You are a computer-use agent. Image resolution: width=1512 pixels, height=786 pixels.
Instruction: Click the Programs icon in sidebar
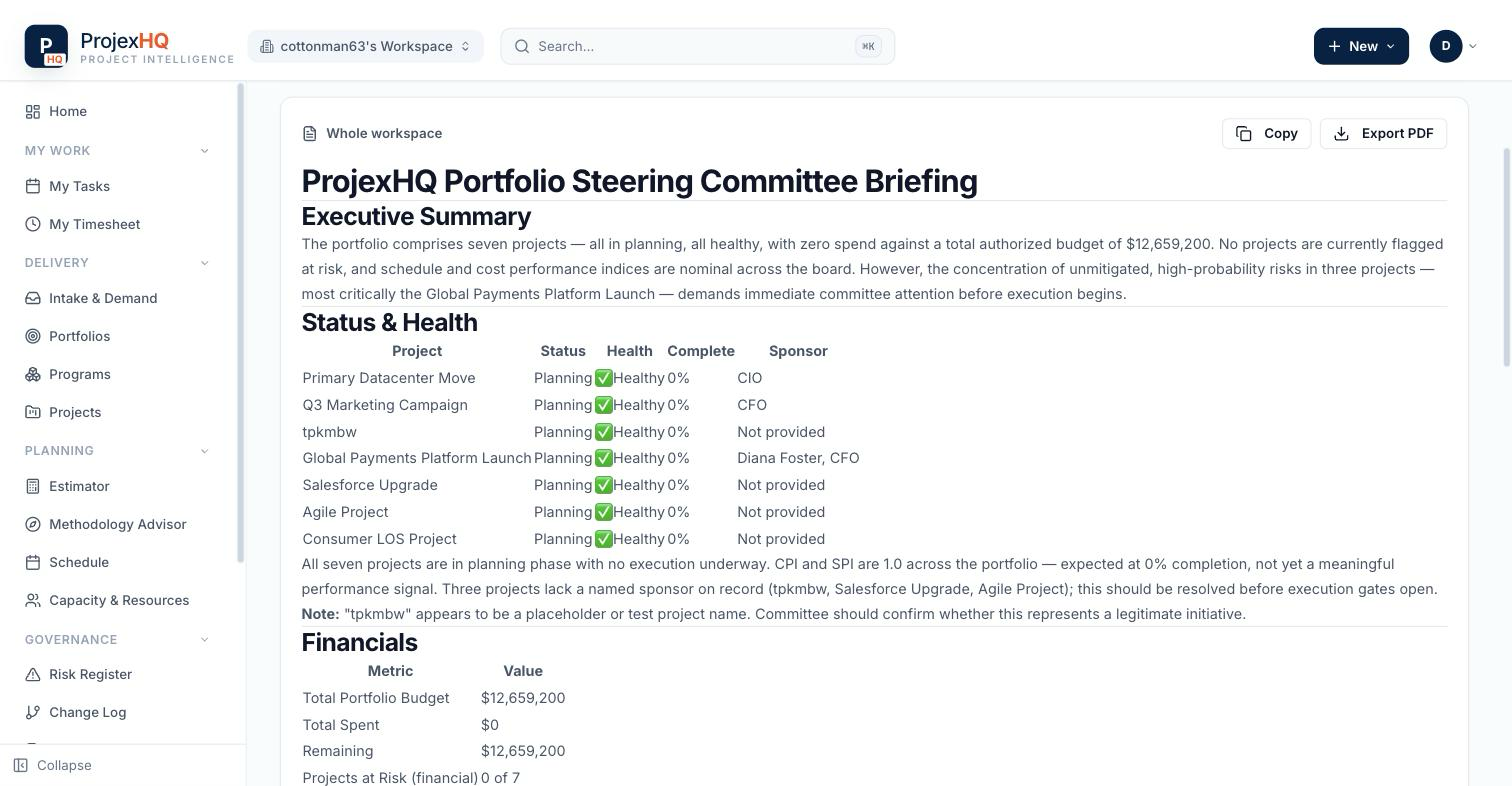click(33, 374)
